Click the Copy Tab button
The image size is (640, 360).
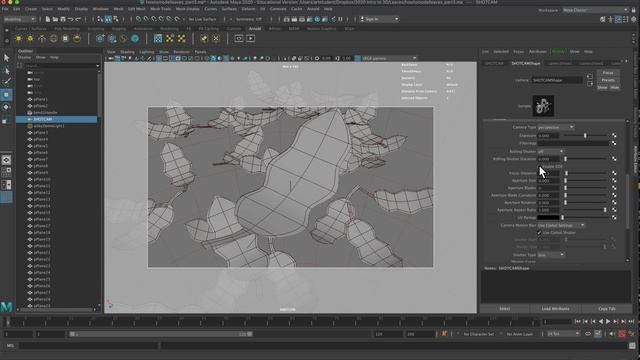click(607, 309)
